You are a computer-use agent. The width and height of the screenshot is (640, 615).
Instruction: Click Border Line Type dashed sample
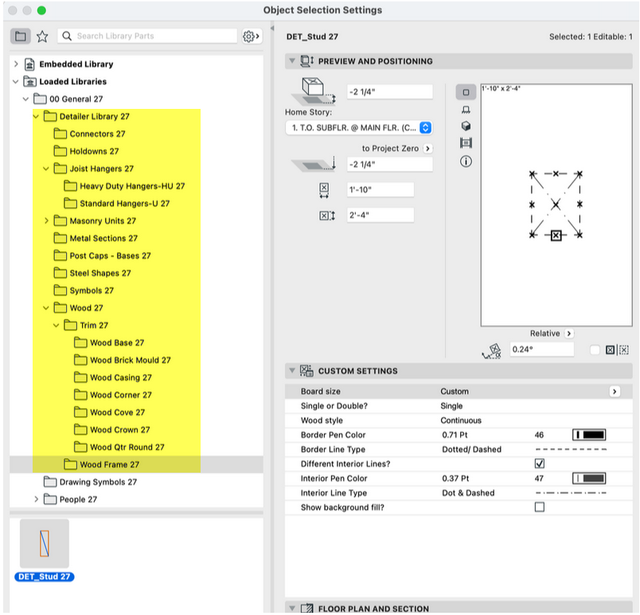tap(571, 449)
